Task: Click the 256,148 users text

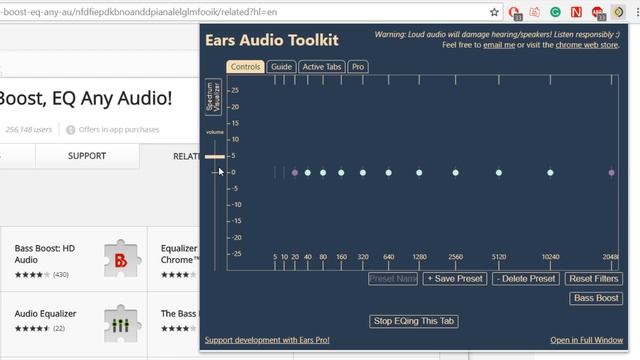Action: coord(29,130)
